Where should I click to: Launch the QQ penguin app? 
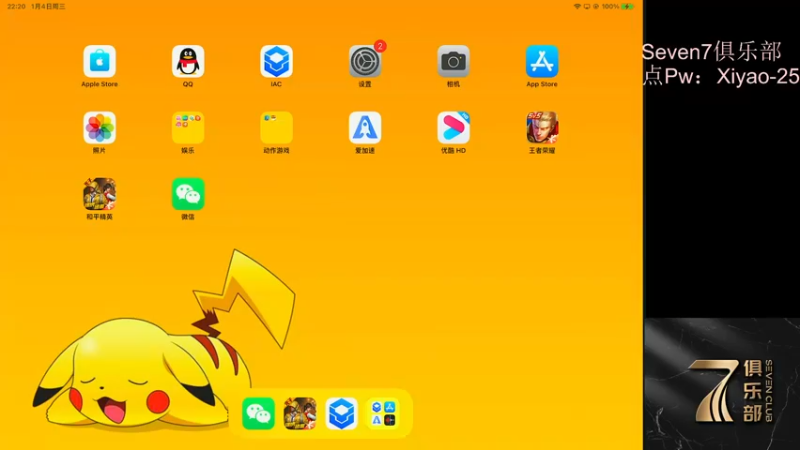coord(188,61)
